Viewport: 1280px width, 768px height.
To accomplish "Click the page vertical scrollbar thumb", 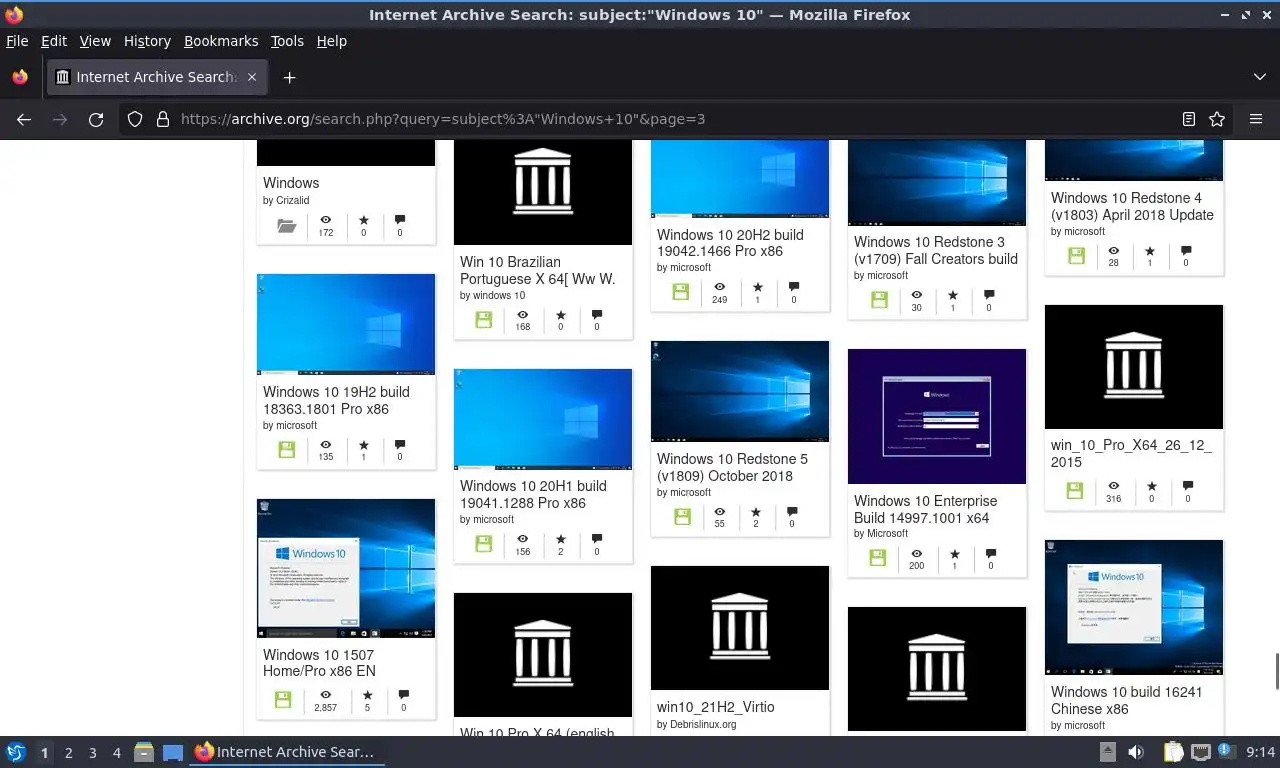I will point(1276,670).
